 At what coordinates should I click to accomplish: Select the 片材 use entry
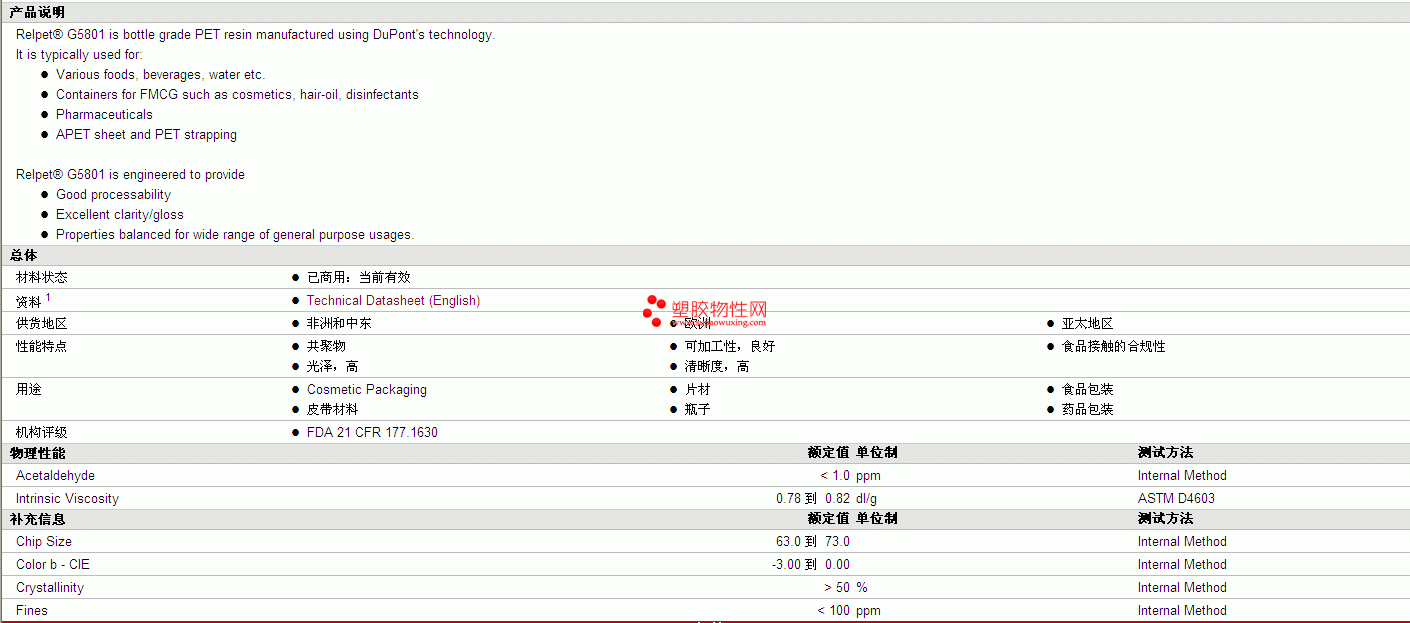(x=698, y=390)
